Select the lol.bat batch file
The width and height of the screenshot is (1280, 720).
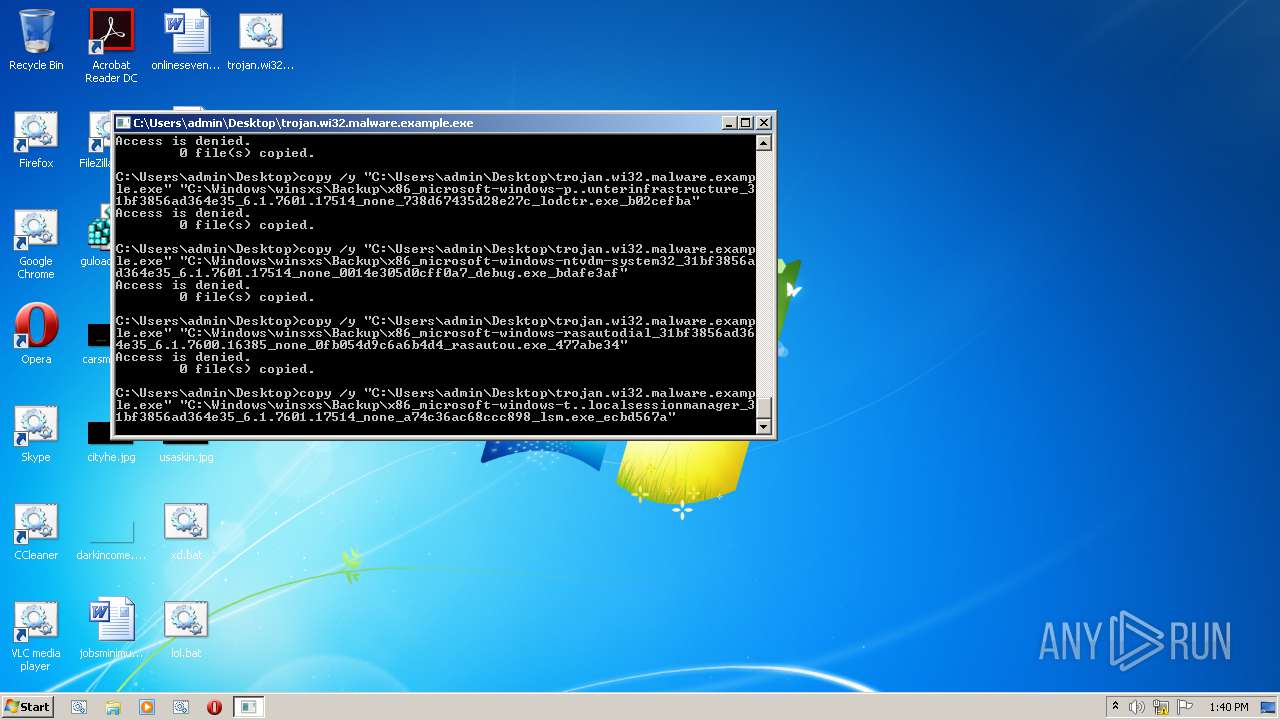pyautogui.click(x=186, y=628)
